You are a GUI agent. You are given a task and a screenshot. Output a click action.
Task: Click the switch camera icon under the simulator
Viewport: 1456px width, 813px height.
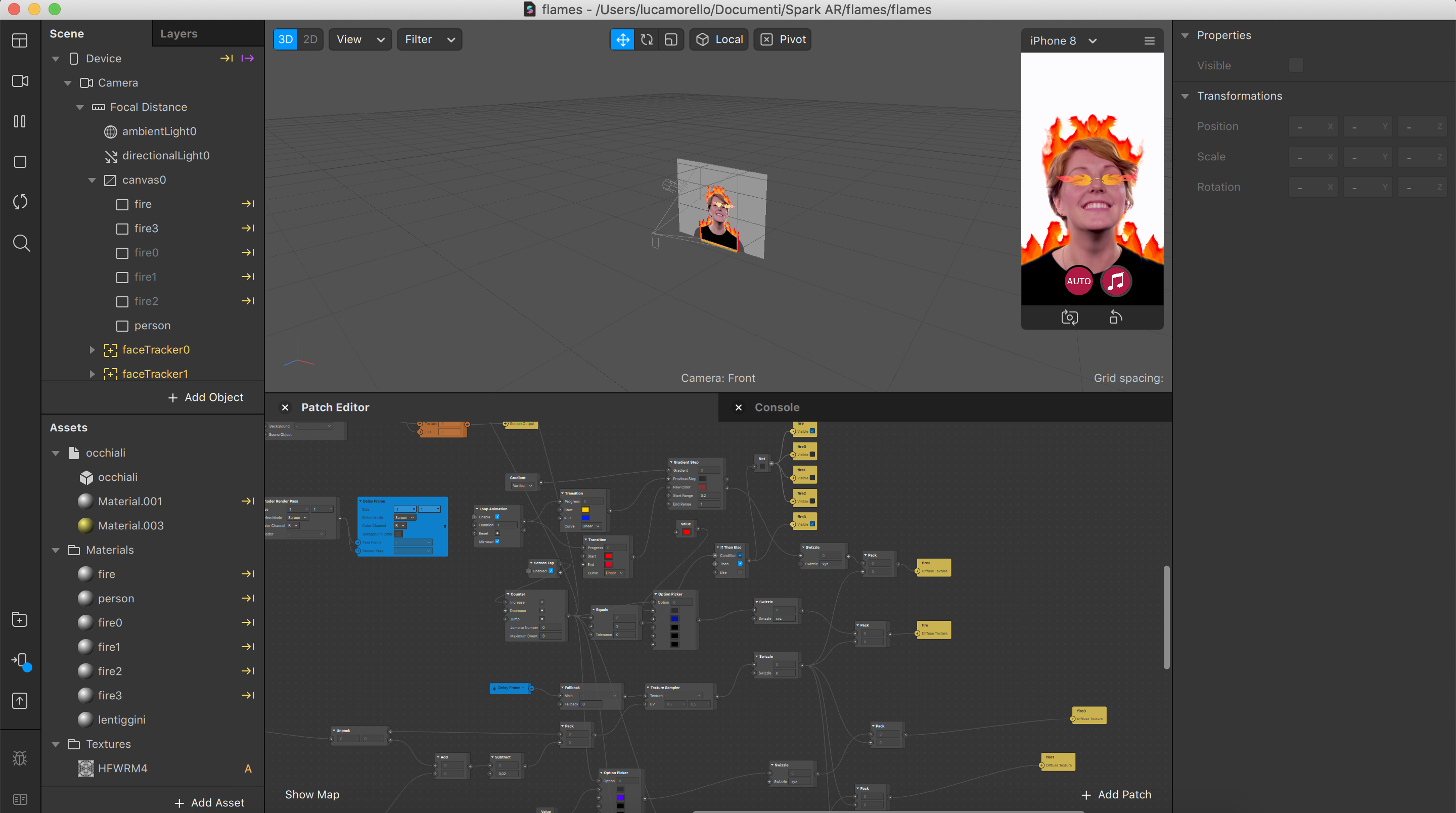1069,317
